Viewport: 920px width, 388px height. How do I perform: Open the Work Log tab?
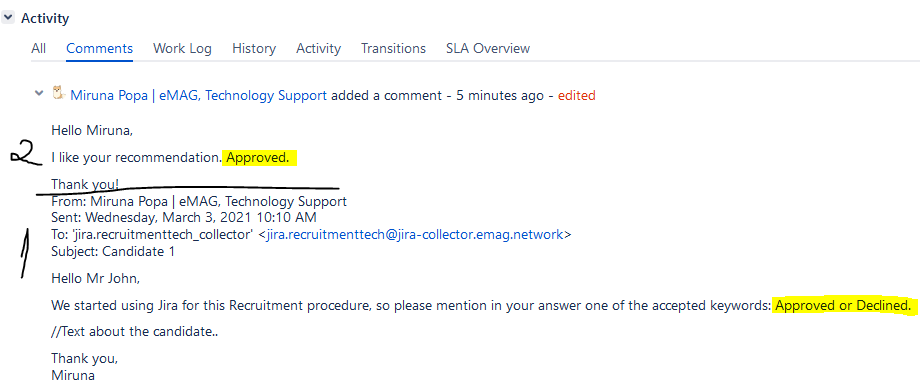182,49
